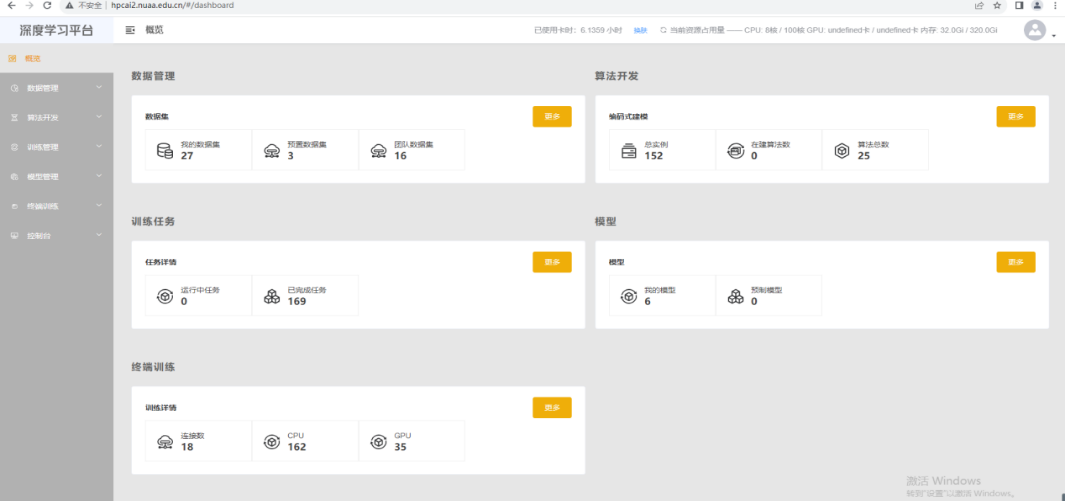This screenshot has width=1065, height=501.
Task: Click the 团队数据集 cloud icon
Action: (x=378, y=151)
